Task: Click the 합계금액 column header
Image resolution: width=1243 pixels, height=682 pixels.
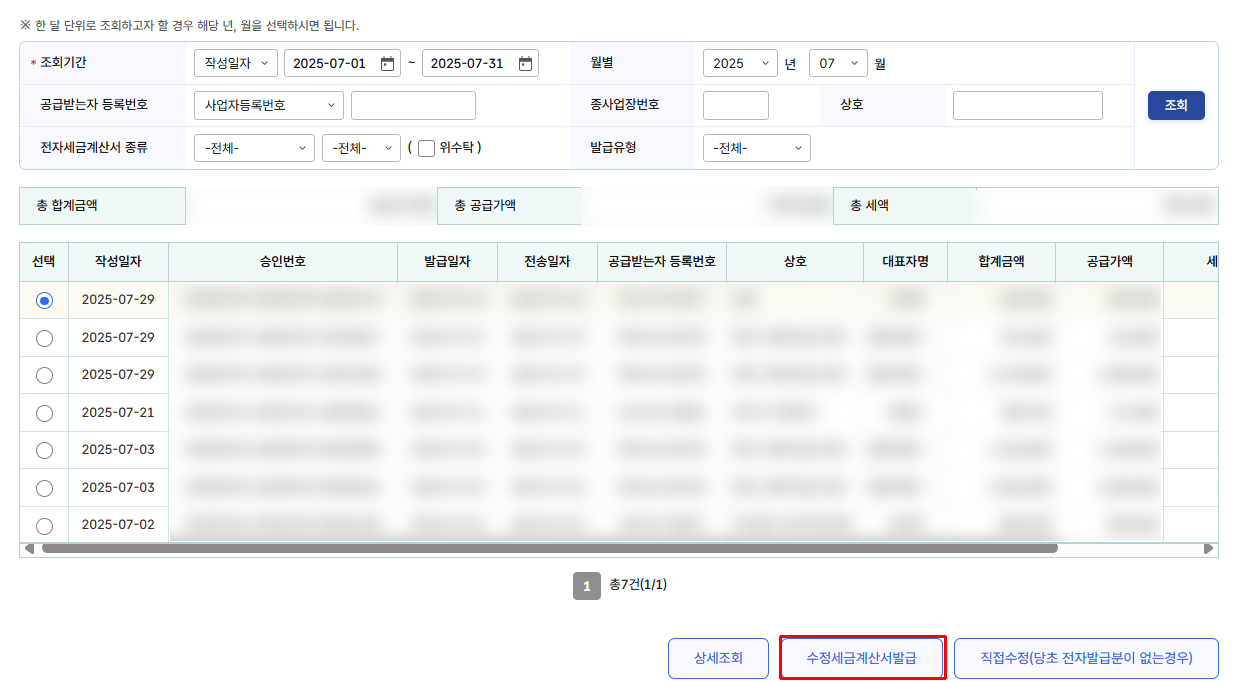Action: [1001, 262]
